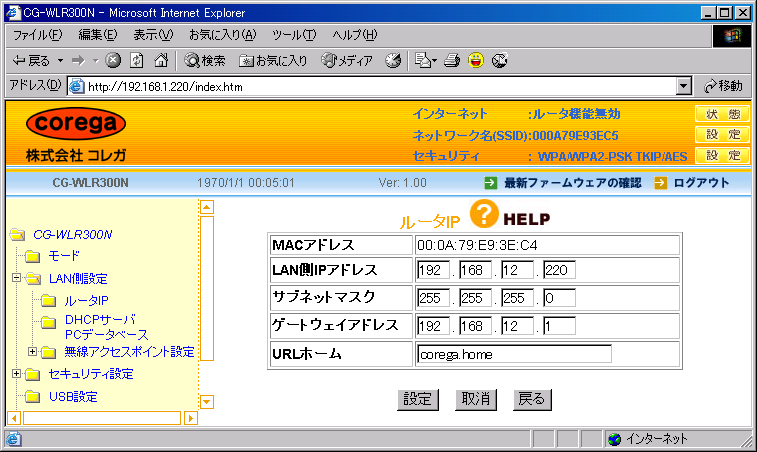Open the Forward button history dropdown arrow
This screenshot has height=452, width=757.
tap(96, 61)
